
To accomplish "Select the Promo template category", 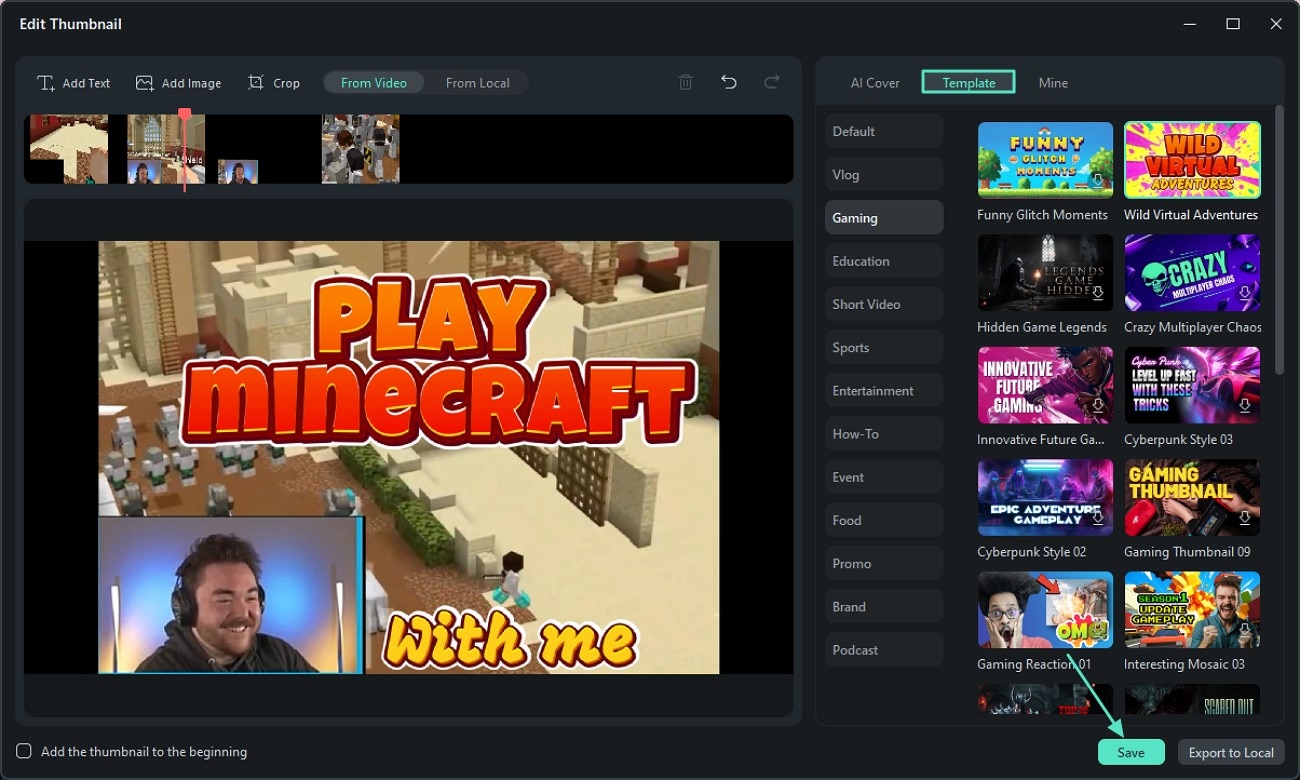I will 884,563.
